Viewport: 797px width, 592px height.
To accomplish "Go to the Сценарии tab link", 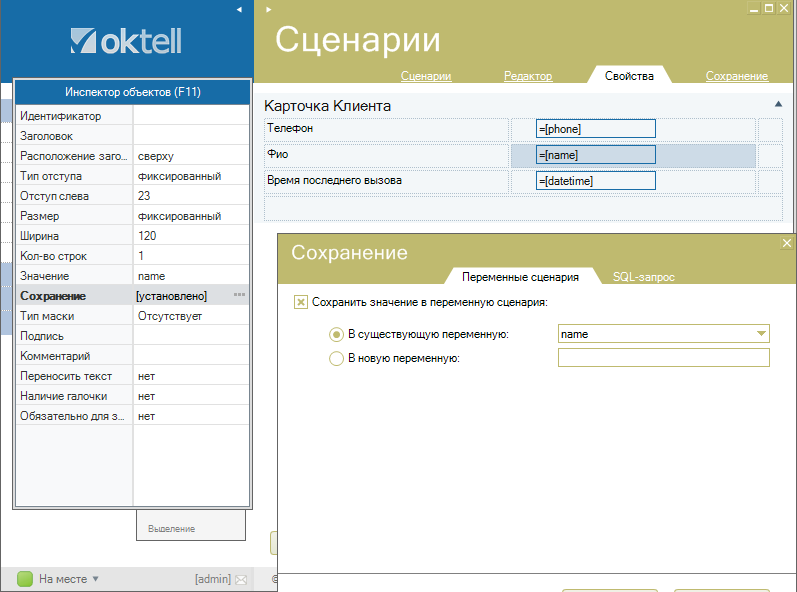I will [426, 76].
